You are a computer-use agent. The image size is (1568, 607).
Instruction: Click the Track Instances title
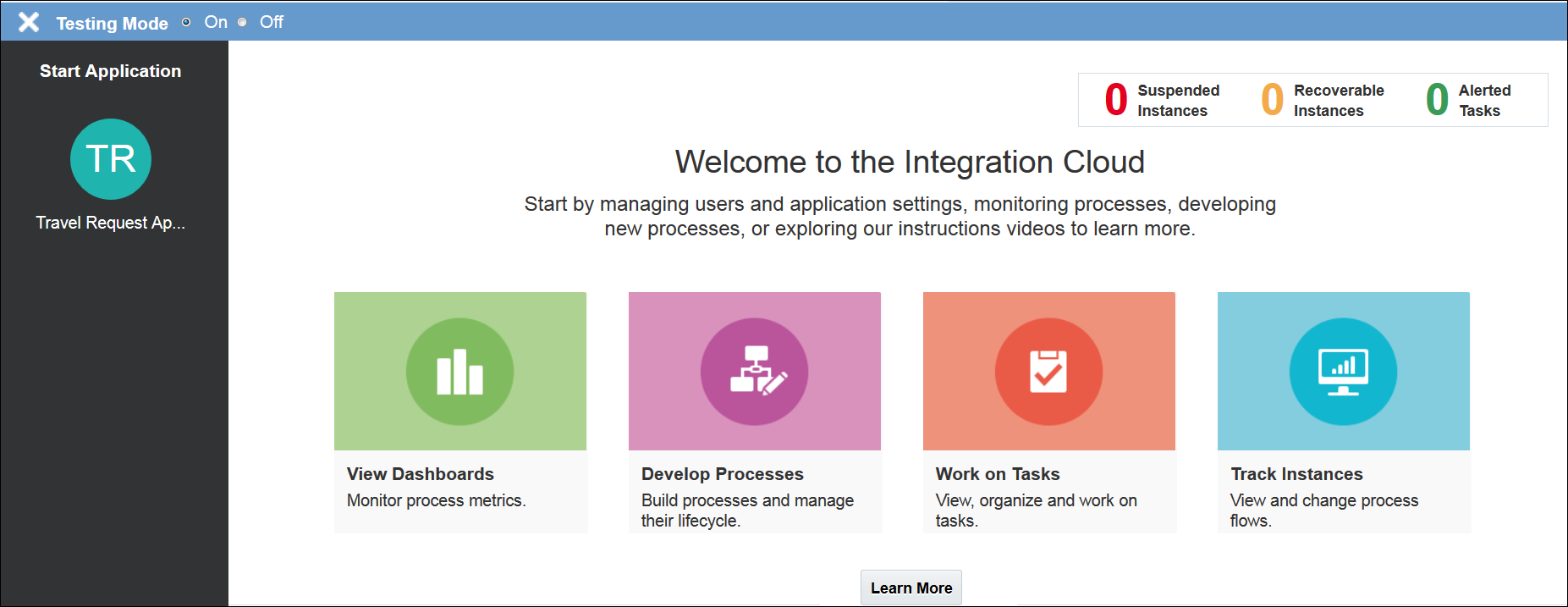point(1296,474)
